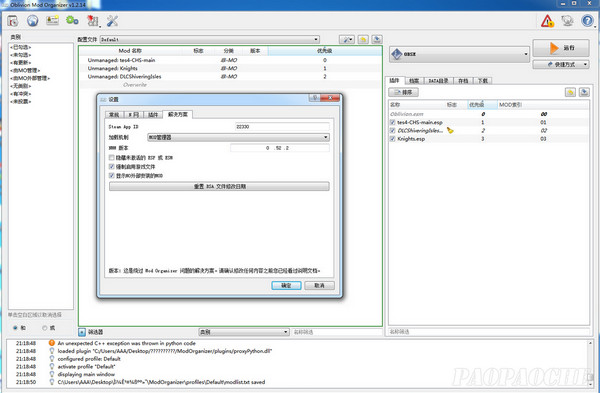Select the mod row 'Unmanaged: Knights'
The width and height of the screenshot is (600, 393).
click(x=230, y=68)
